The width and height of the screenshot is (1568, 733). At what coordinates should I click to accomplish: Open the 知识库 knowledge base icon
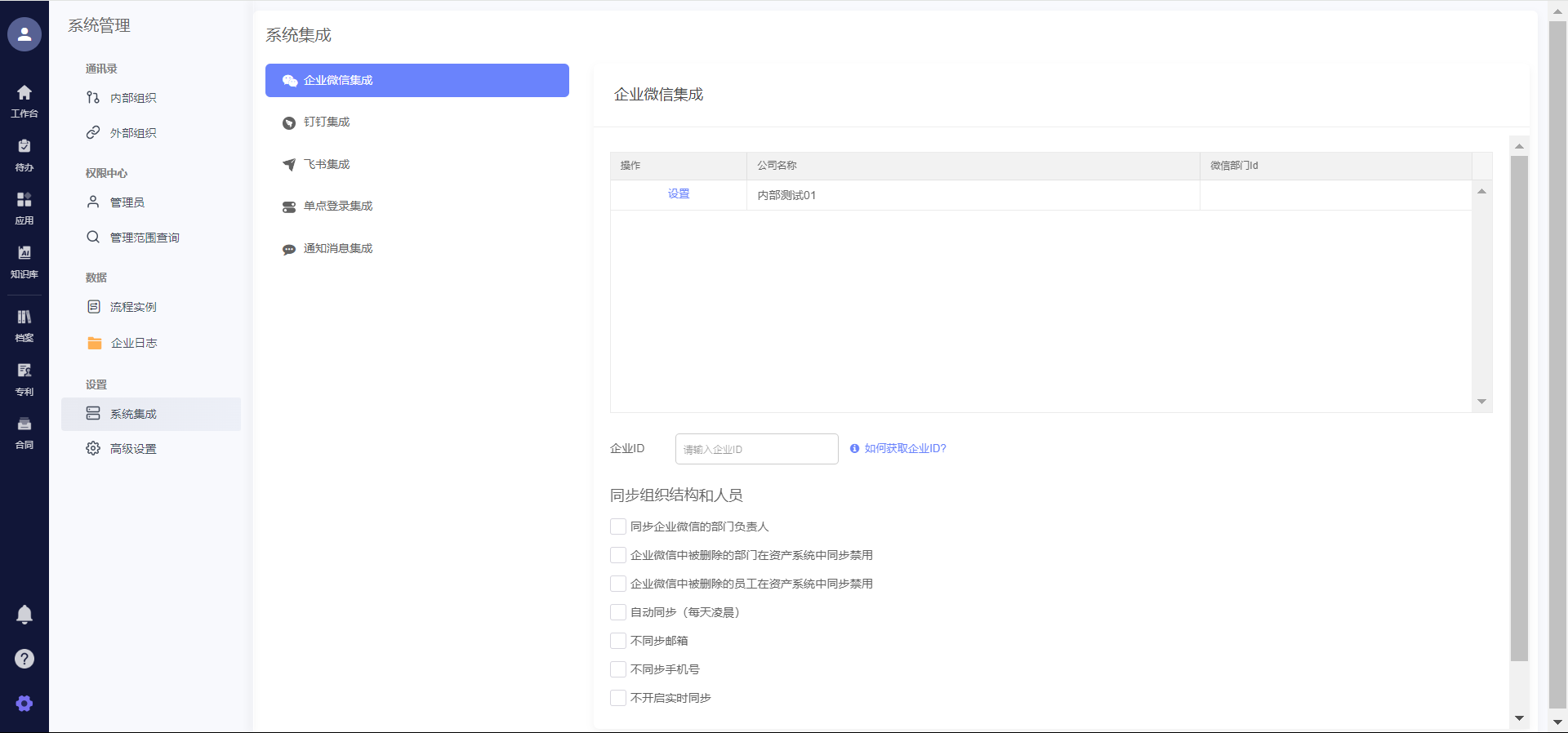point(24,254)
